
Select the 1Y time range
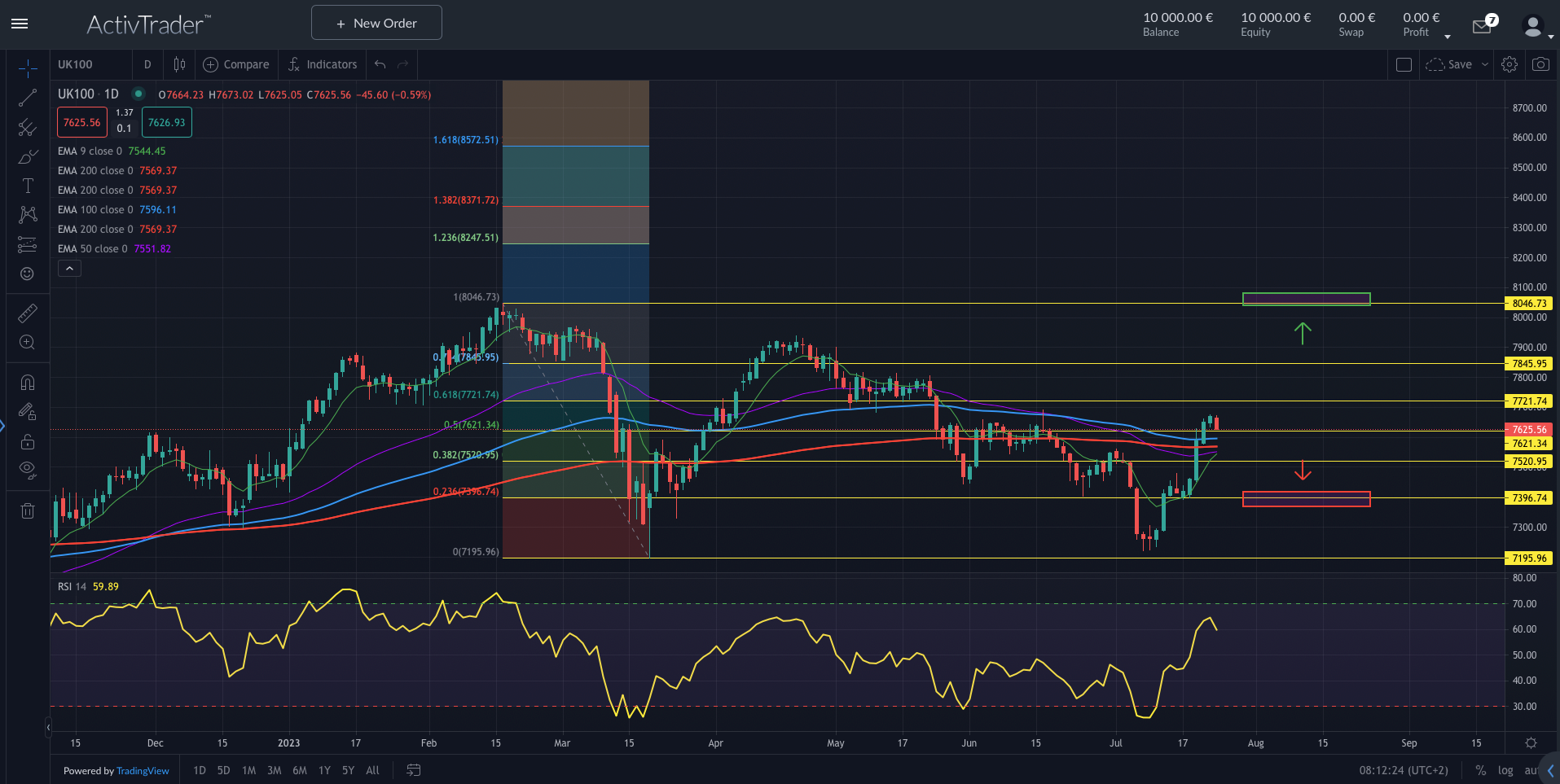324,770
